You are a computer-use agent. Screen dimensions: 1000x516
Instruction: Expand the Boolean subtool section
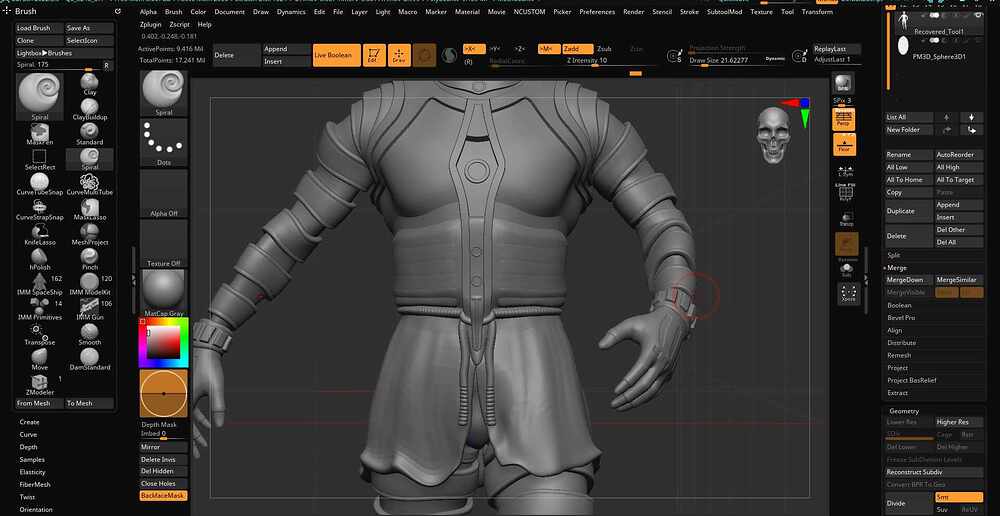[899, 305]
